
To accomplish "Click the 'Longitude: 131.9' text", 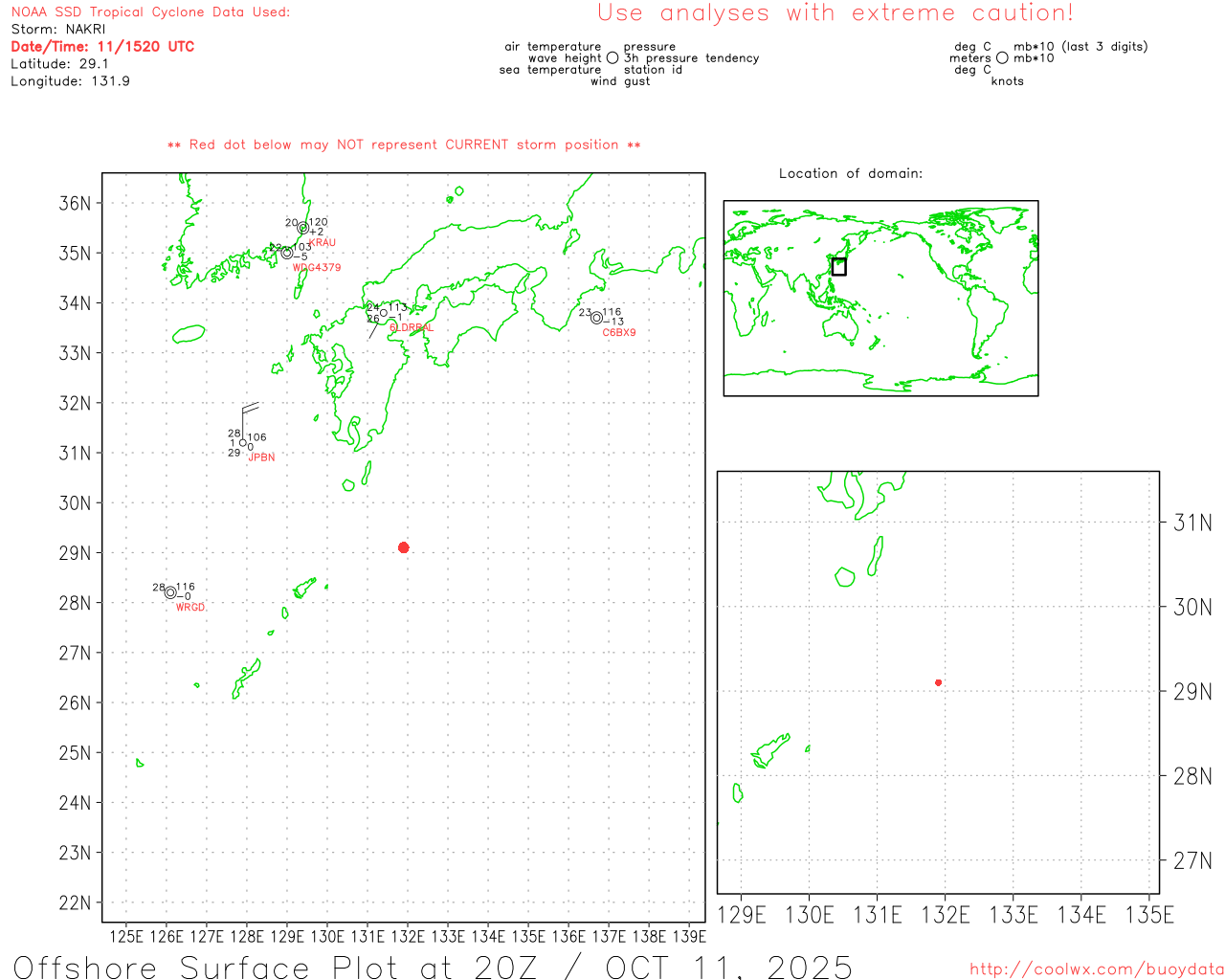I will click(70, 81).
